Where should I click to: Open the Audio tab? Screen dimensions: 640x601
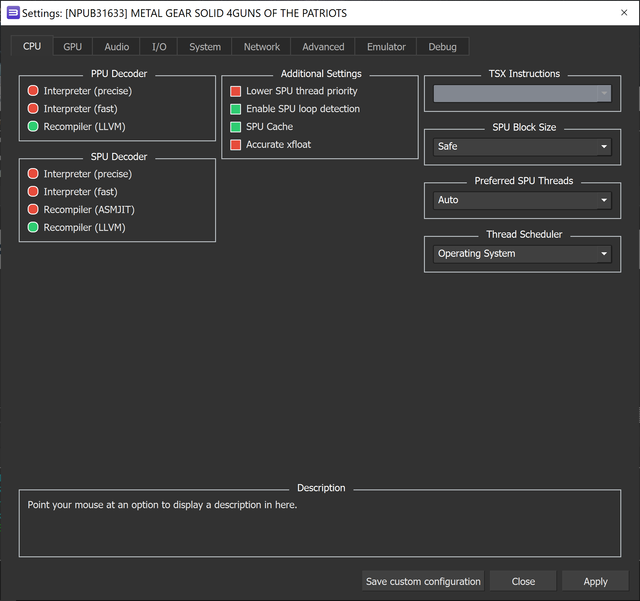click(117, 47)
